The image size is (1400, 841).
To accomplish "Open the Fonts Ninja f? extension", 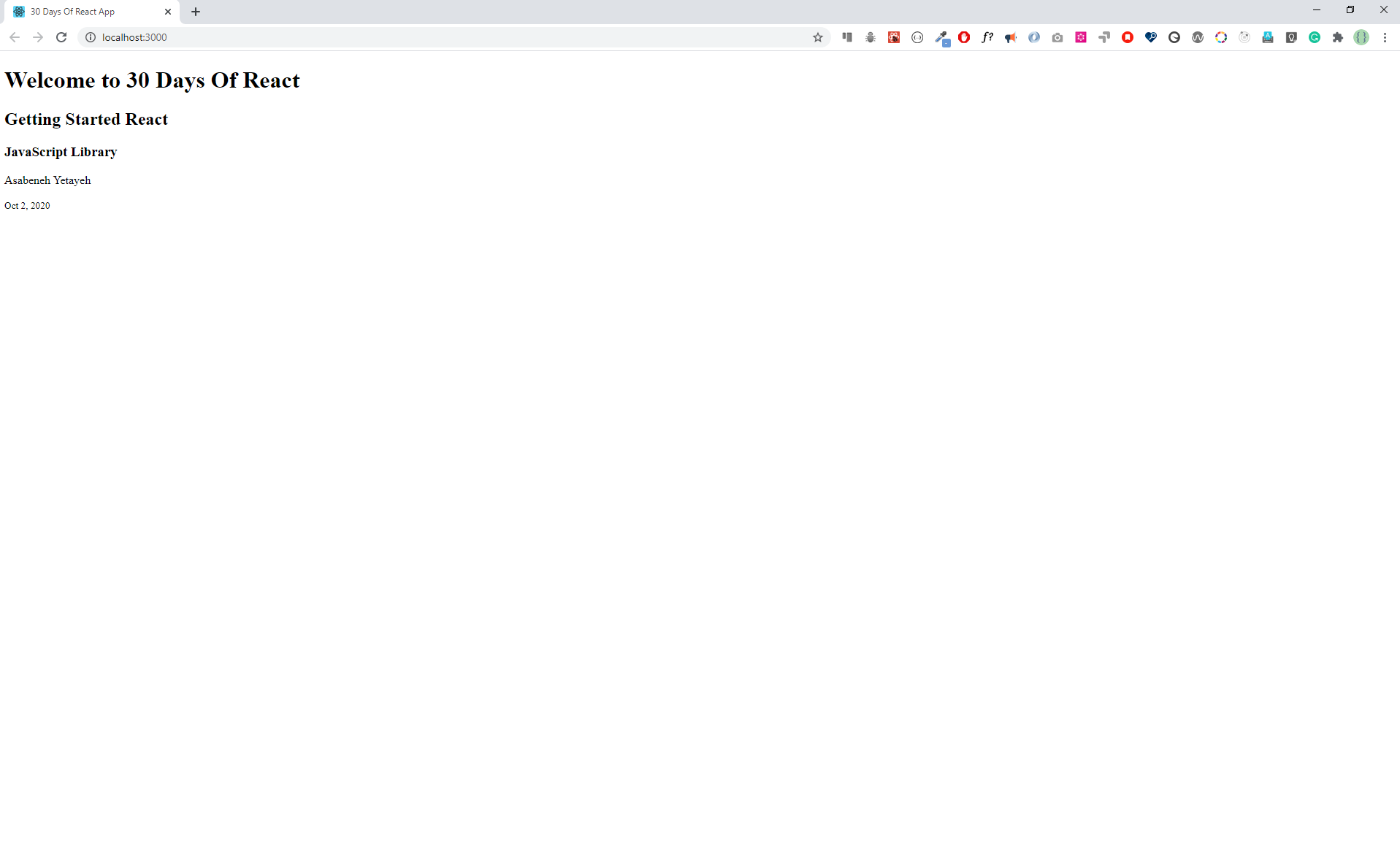I will coord(987,37).
